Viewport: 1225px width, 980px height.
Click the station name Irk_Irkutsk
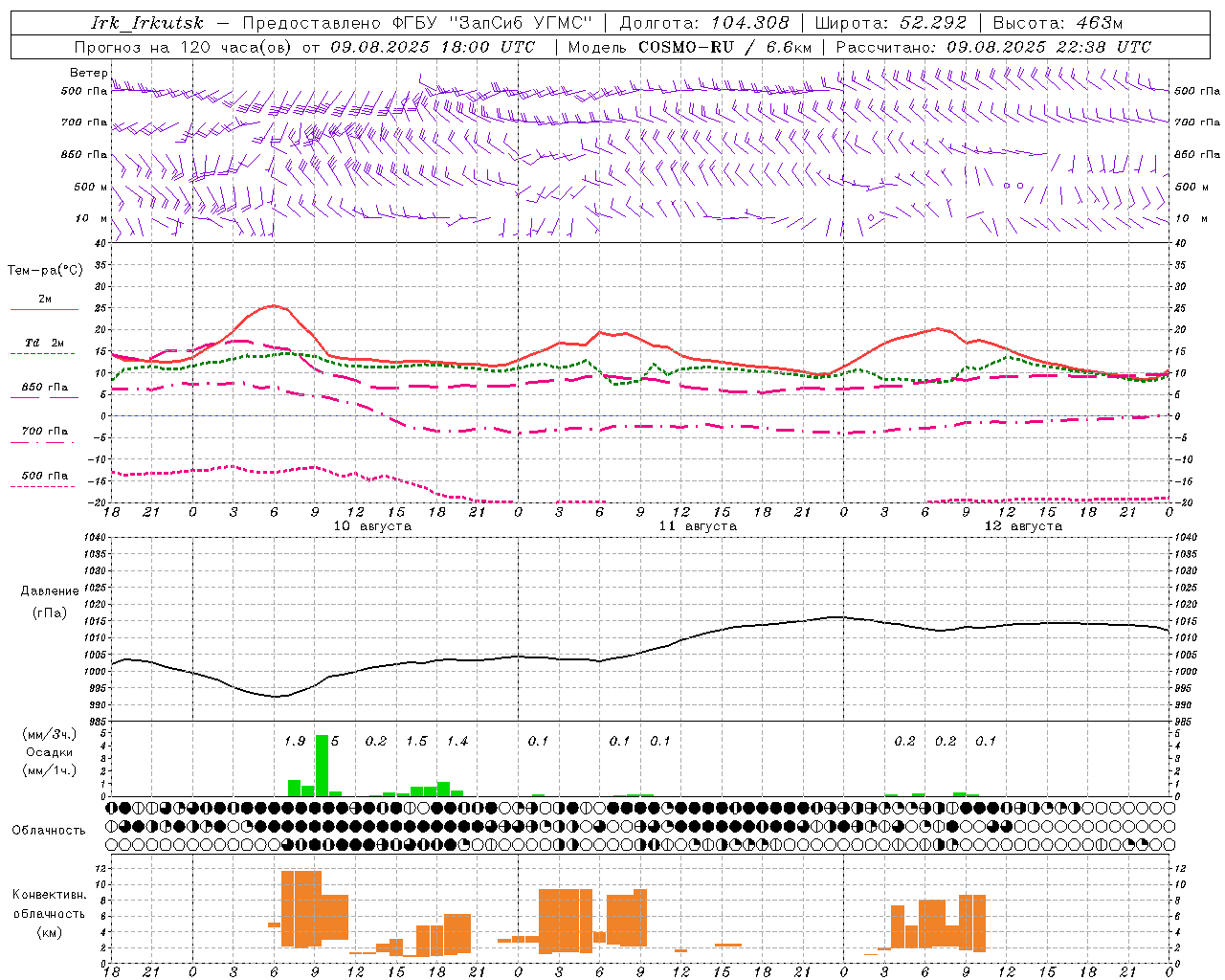147,23
